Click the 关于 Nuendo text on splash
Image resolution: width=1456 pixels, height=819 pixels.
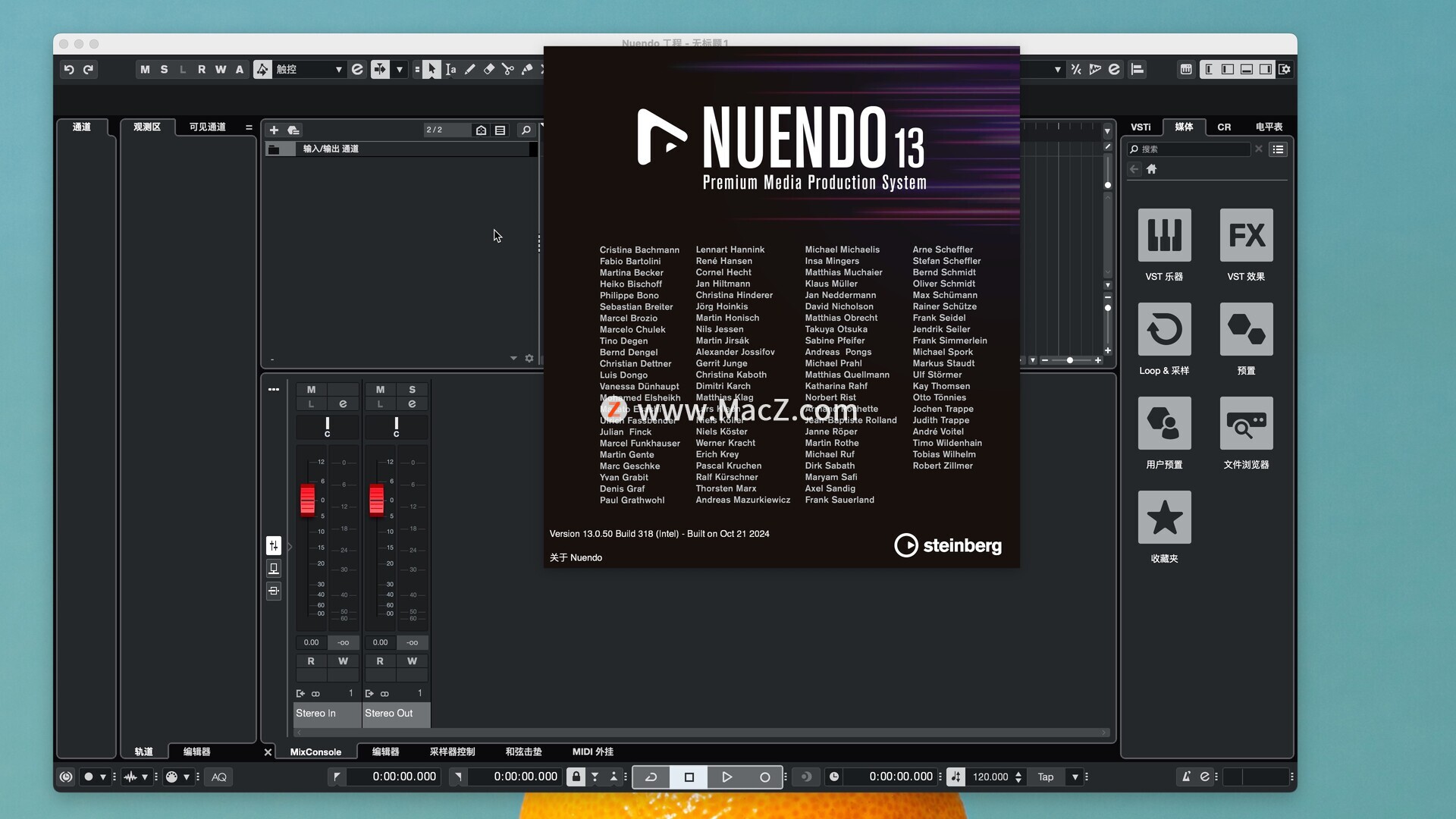point(576,557)
